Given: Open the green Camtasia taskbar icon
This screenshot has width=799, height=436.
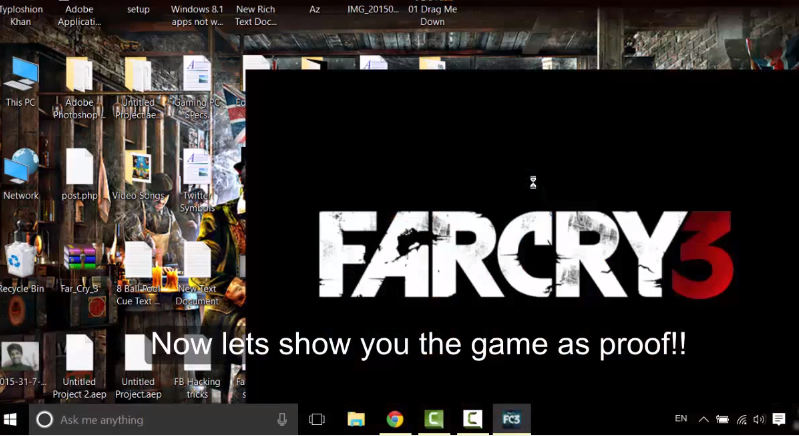Looking at the screenshot, I should point(434,420).
